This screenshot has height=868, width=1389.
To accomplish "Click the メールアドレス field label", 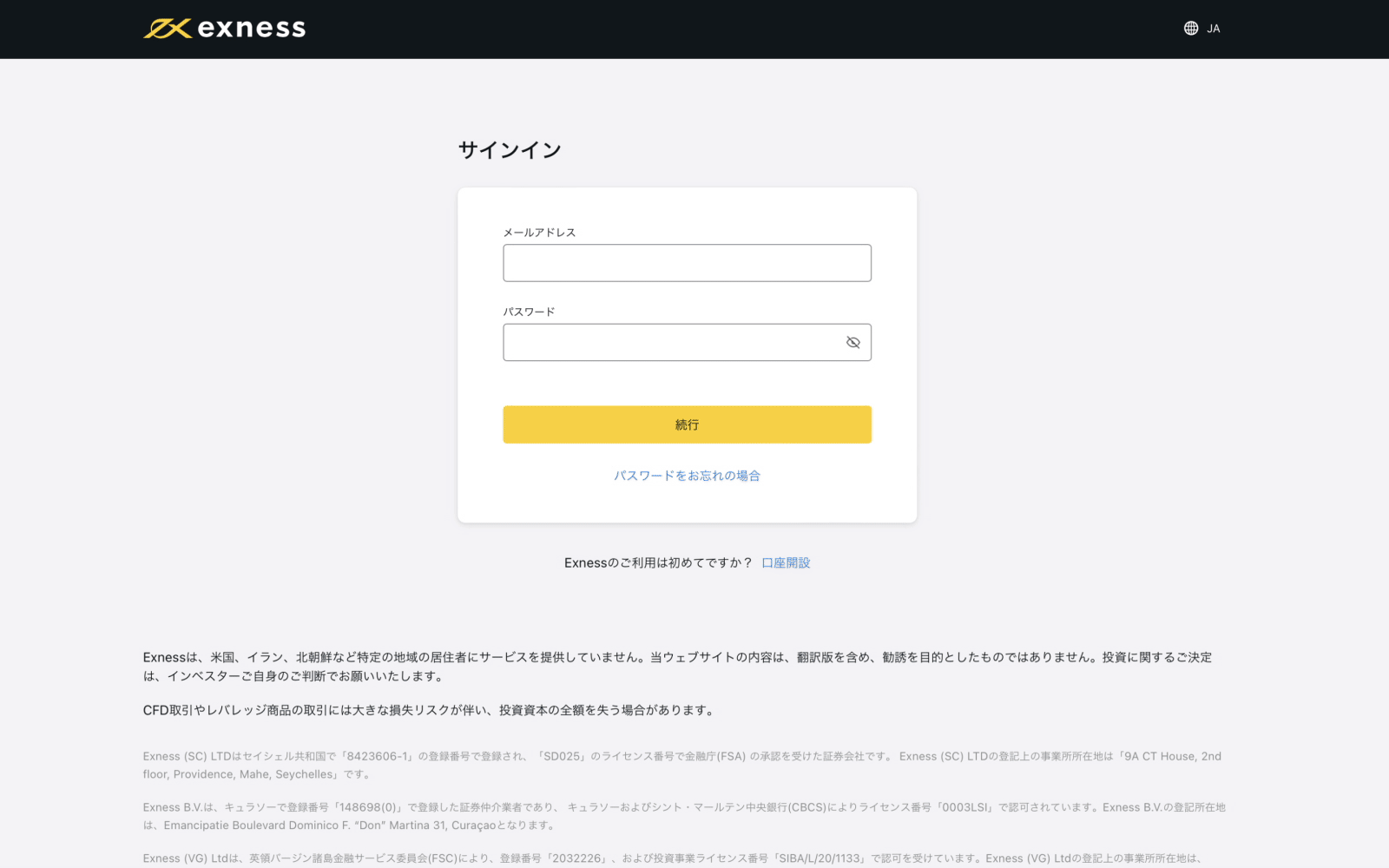I will (x=539, y=233).
